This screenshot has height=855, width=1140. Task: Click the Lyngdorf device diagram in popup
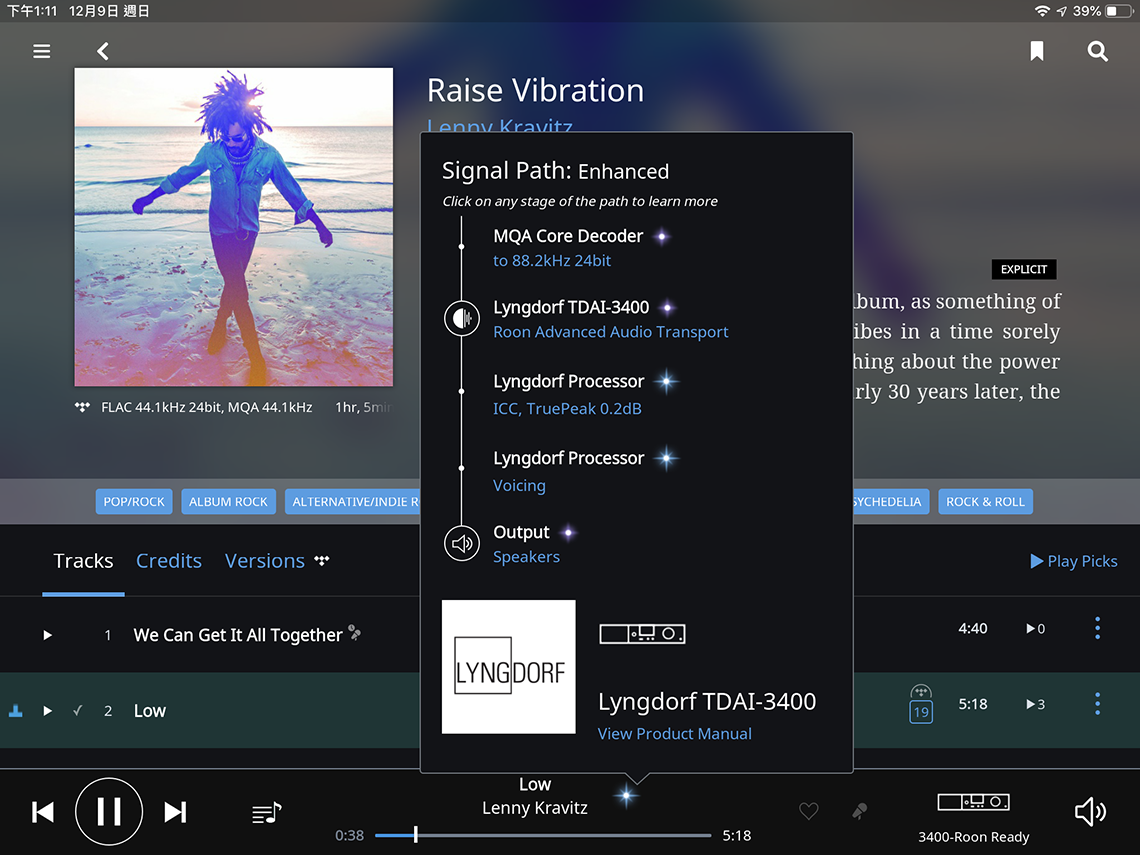642,634
